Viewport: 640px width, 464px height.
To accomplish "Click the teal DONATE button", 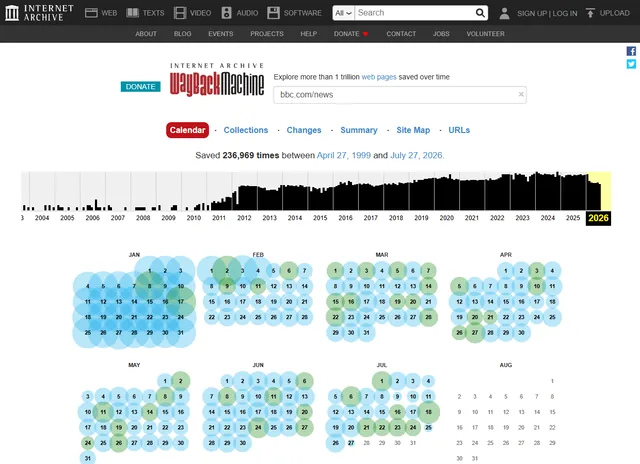I will tap(140, 87).
